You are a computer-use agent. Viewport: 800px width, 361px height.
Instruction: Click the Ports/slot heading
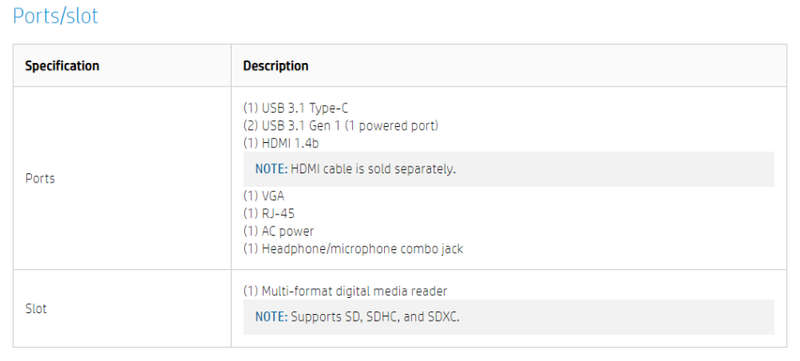(56, 16)
